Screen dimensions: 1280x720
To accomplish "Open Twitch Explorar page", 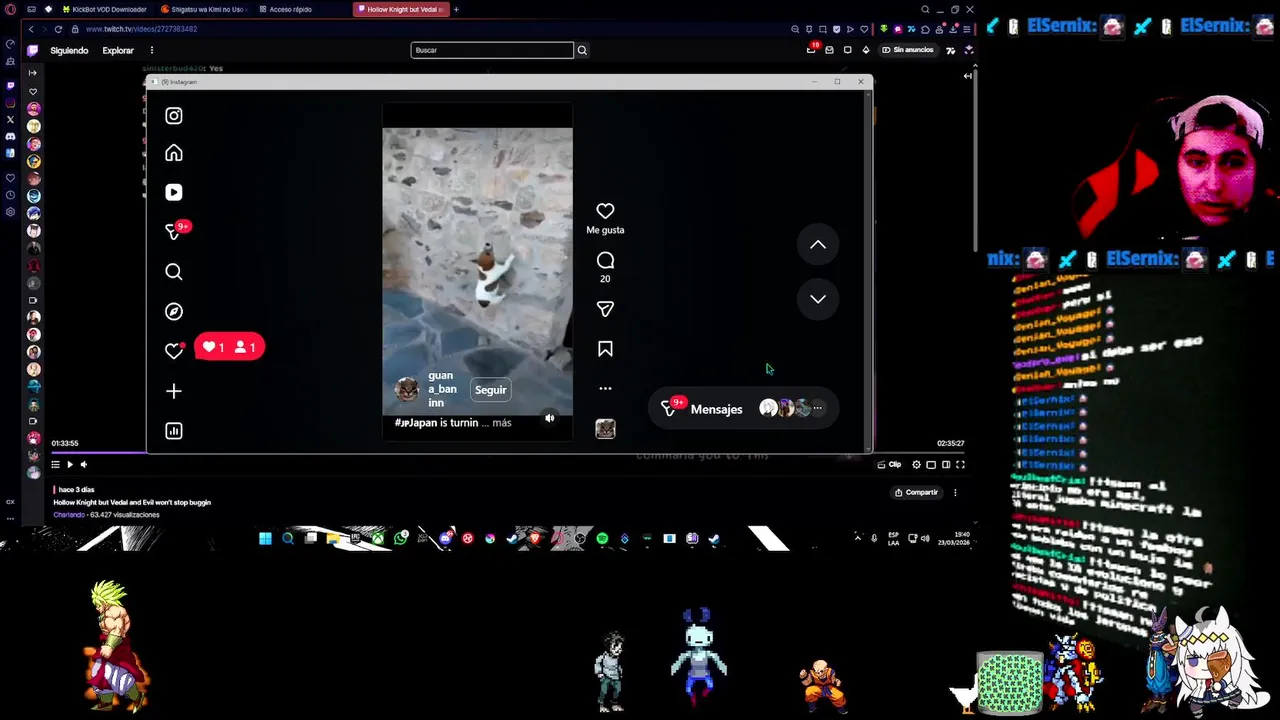I will pos(118,50).
